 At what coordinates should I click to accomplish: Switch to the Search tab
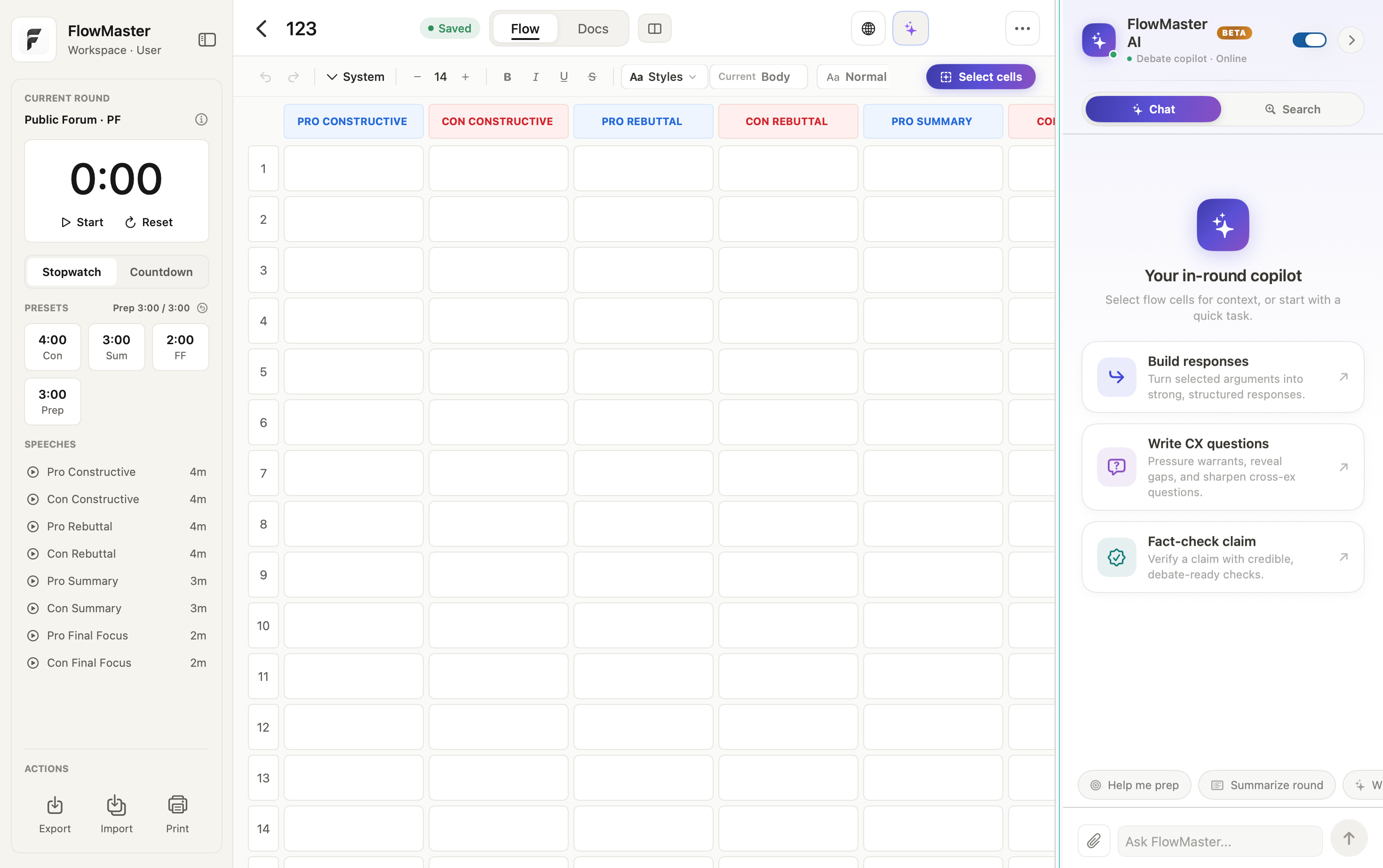[x=1293, y=109]
